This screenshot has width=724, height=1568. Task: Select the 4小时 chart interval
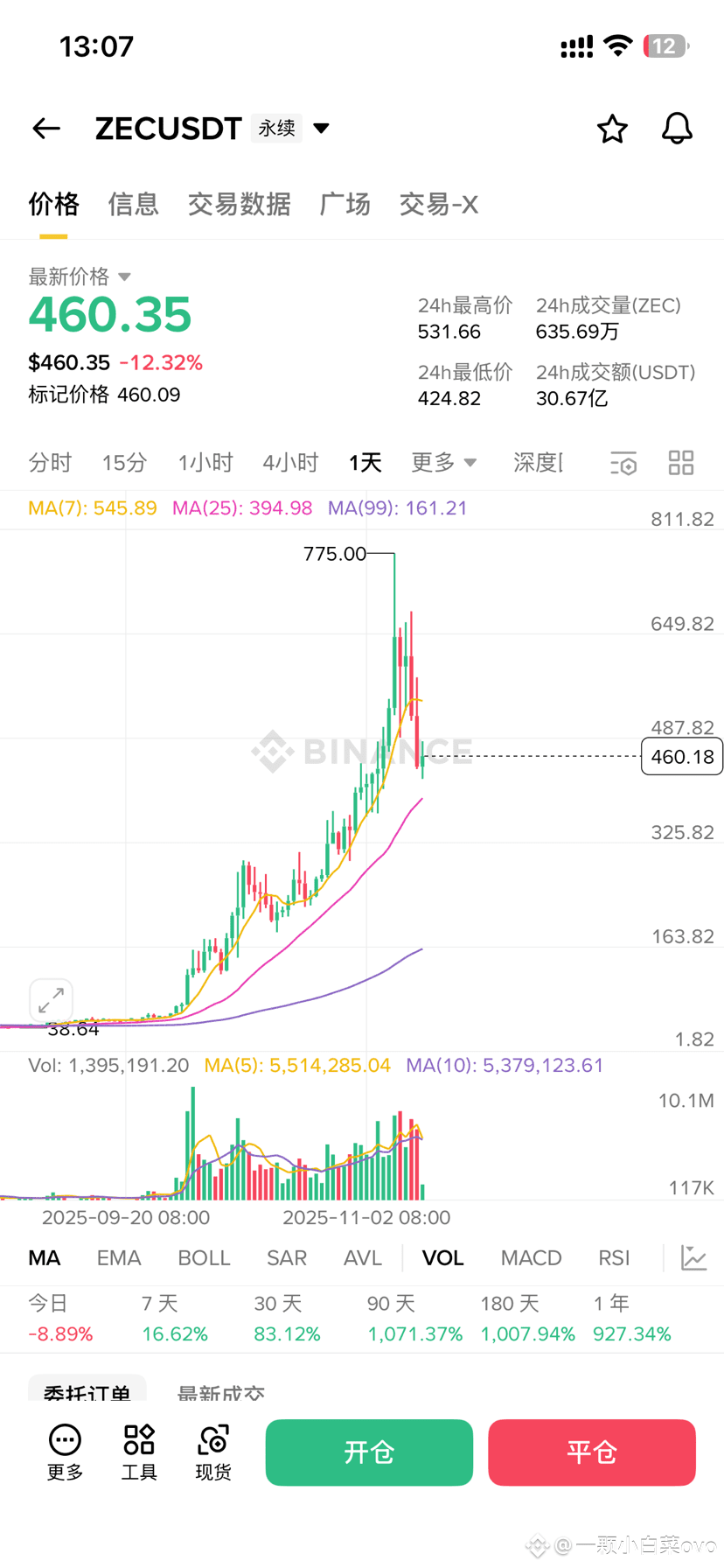290,462
